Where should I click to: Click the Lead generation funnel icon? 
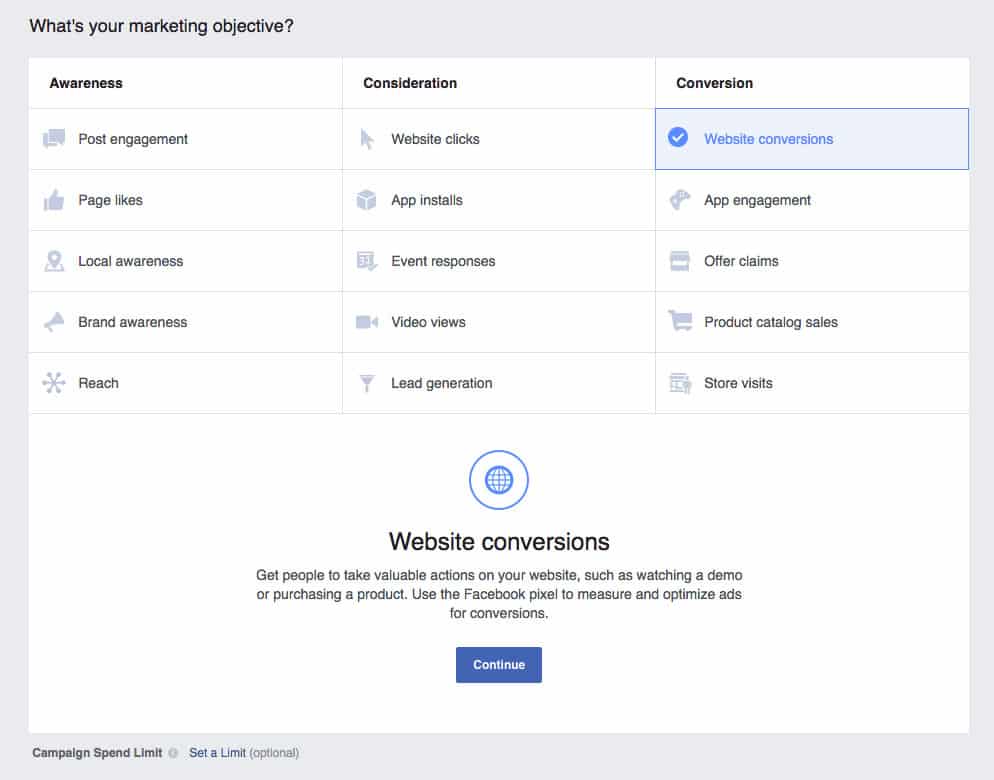tap(366, 383)
